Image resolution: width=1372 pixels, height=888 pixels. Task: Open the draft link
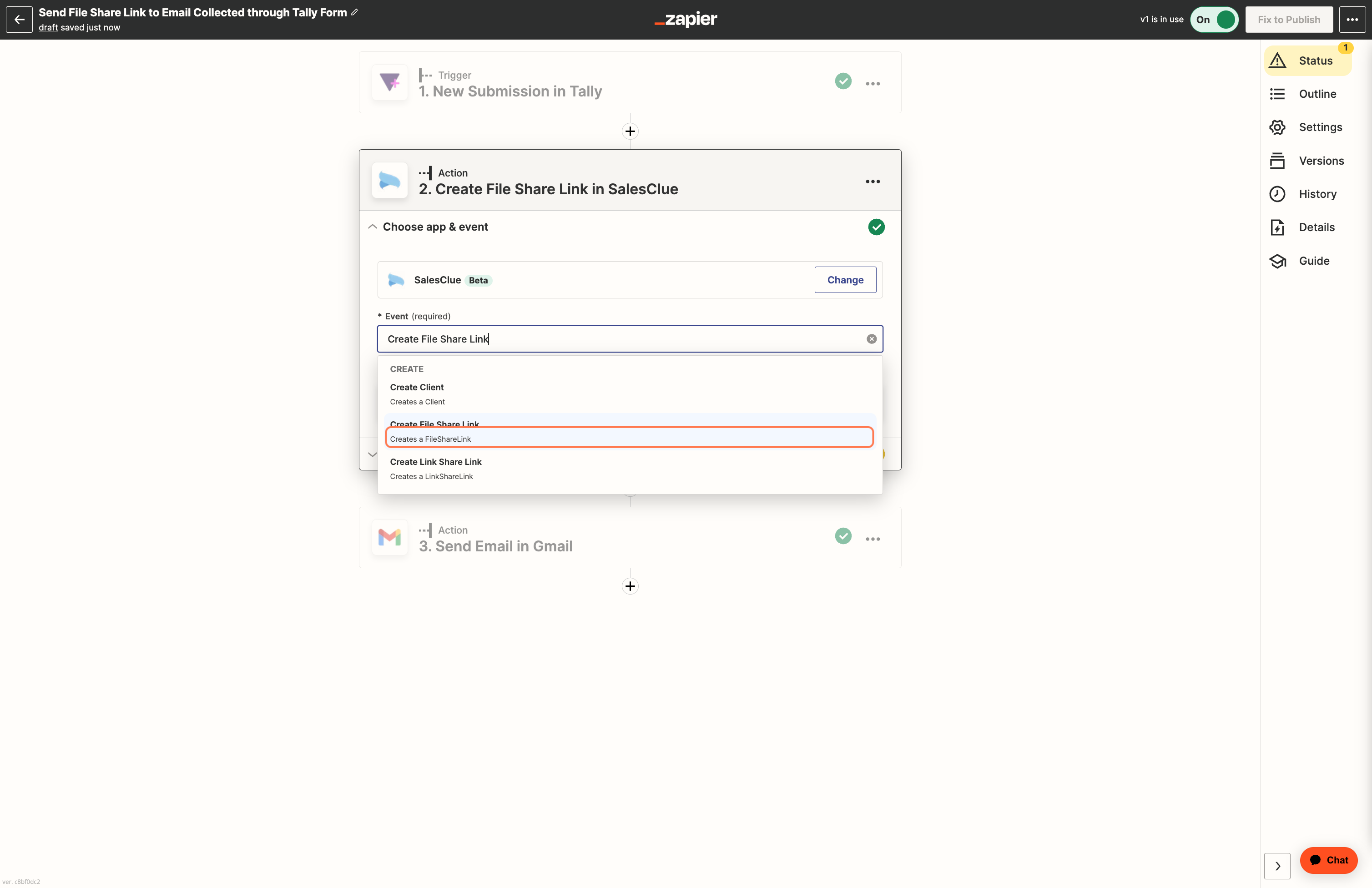[48, 28]
